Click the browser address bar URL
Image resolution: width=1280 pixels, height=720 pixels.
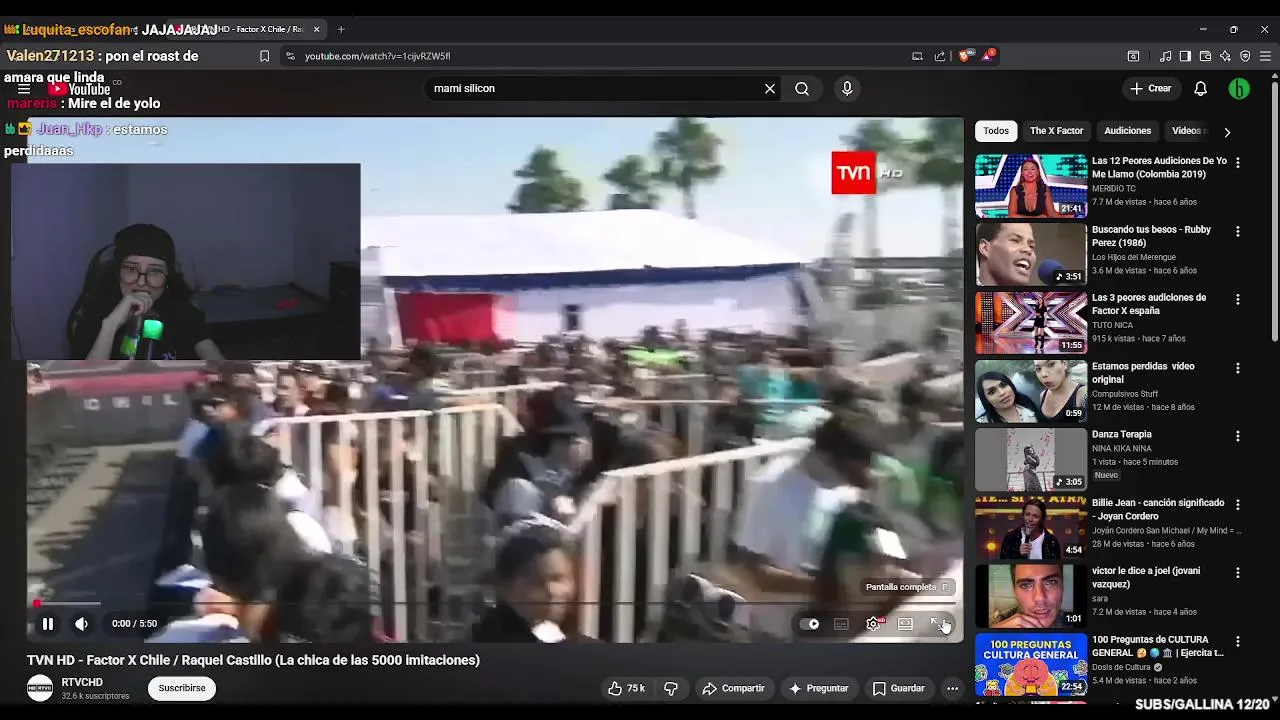pyautogui.click(x=377, y=56)
